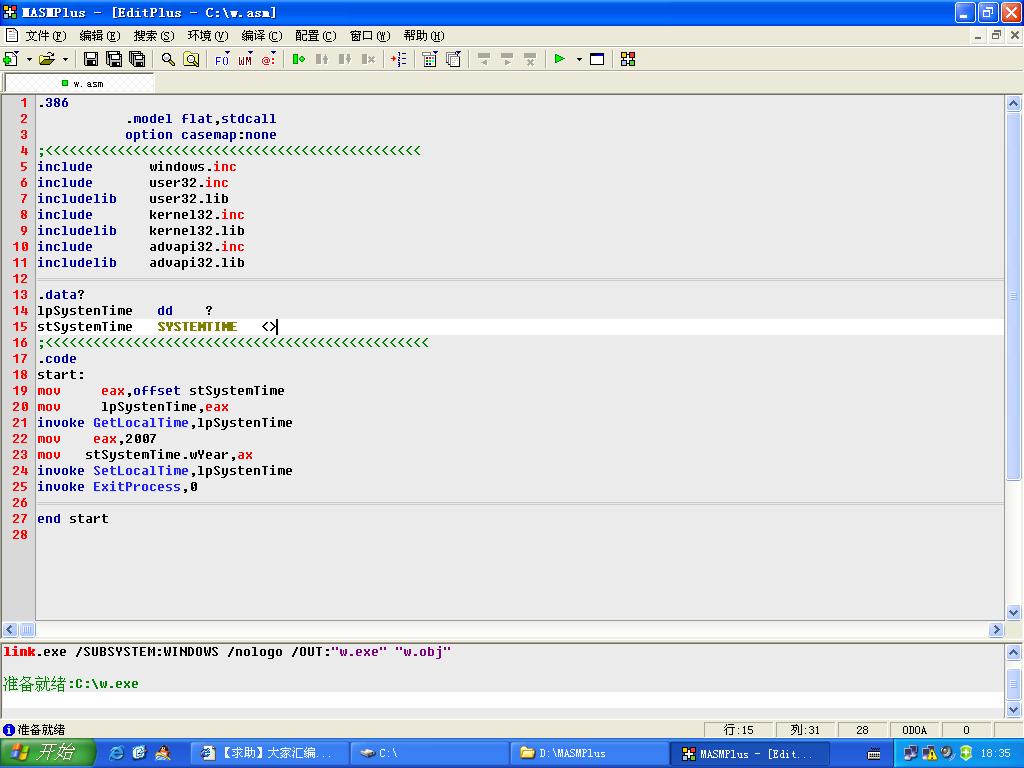Click the SYSTEMTIME keyword on line 15
This screenshot has width=1024, height=768.
pos(197,327)
